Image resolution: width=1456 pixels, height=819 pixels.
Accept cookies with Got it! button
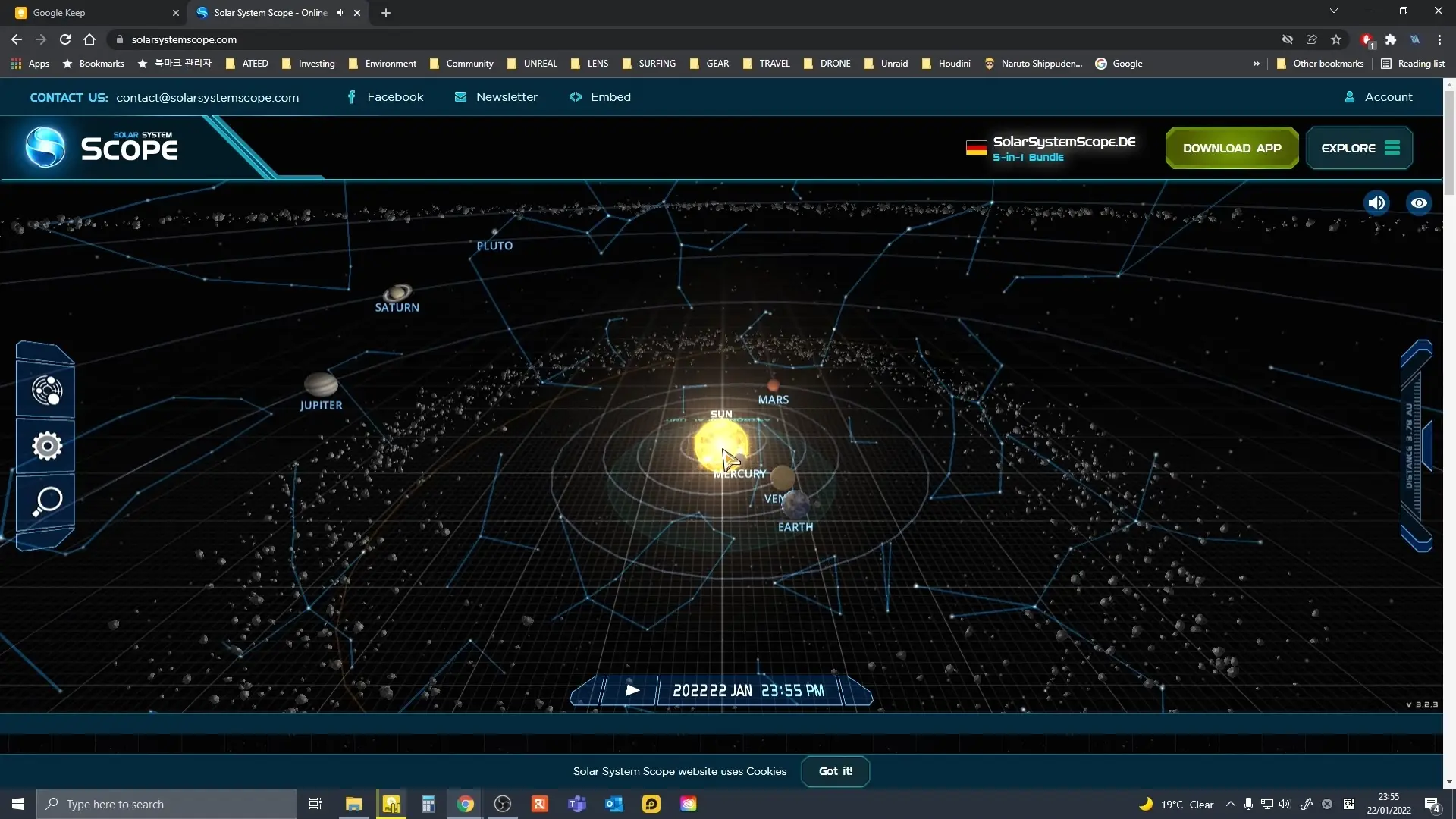pyautogui.click(x=835, y=771)
